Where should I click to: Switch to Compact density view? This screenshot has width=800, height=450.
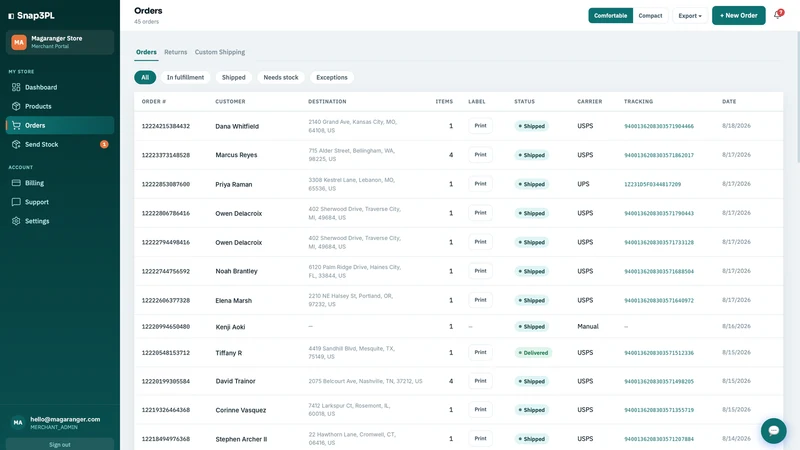(650, 15)
